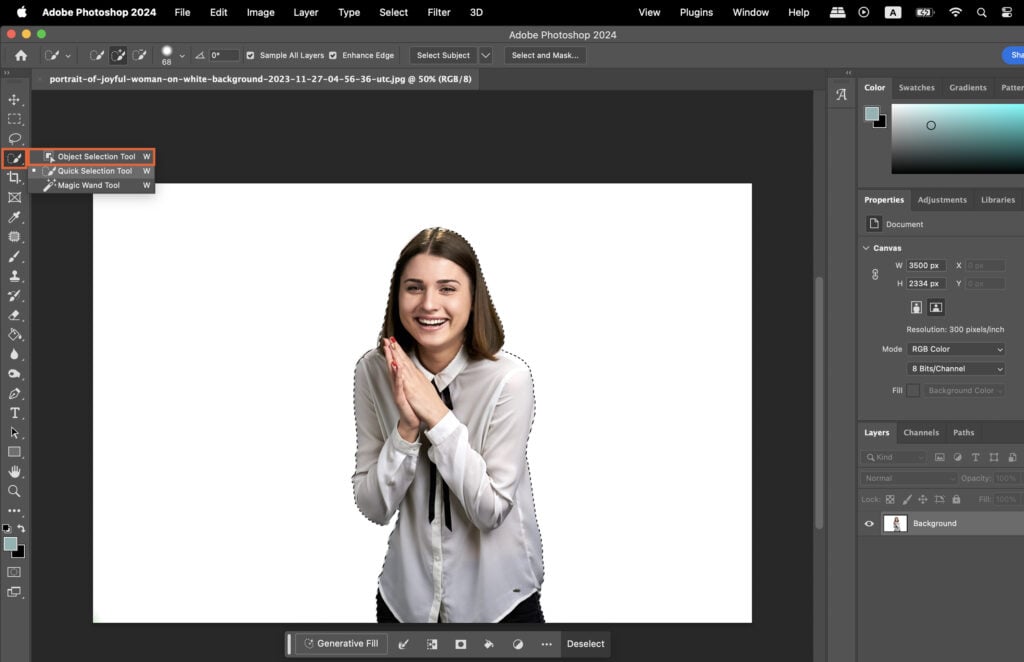Viewport: 1024px width, 662px height.
Task: Open the Filter menu
Action: (x=438, y=12)
